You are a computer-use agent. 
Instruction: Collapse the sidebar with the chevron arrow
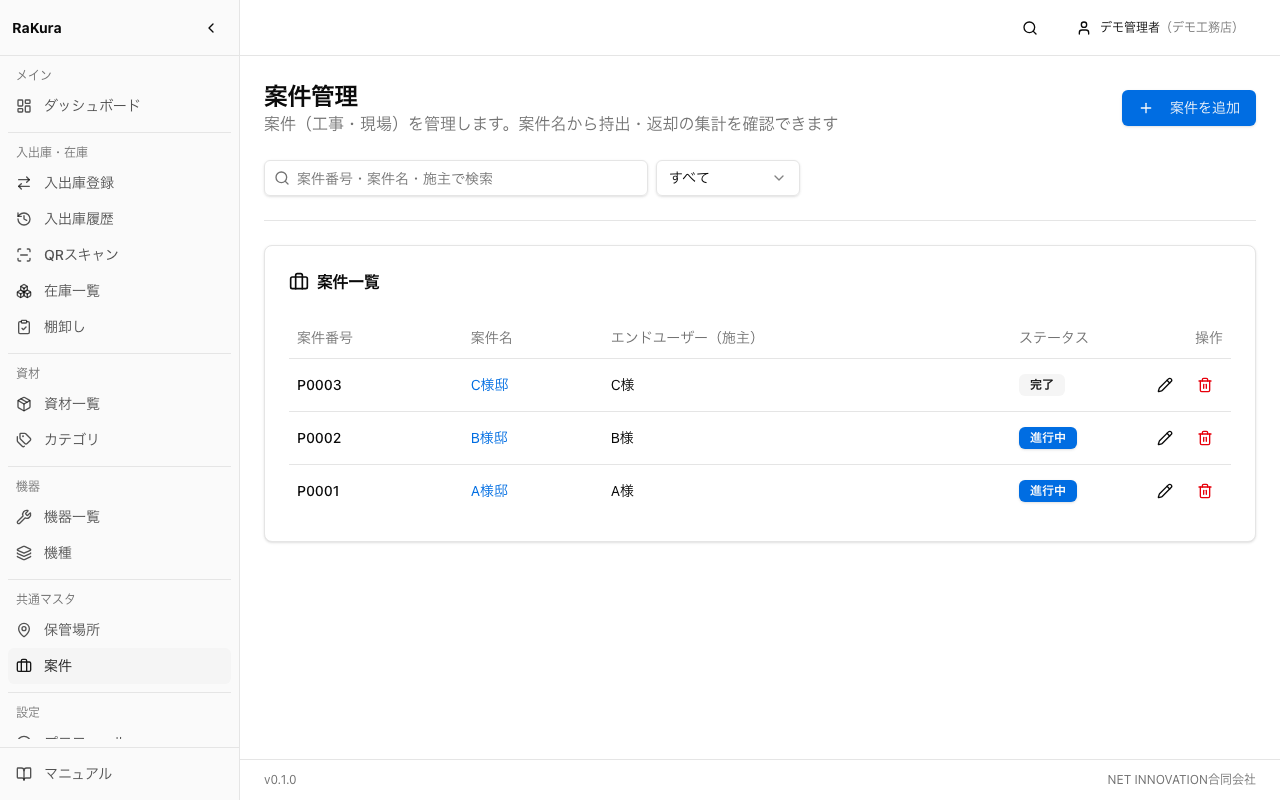pyautogui.click(x=211, y=28)
